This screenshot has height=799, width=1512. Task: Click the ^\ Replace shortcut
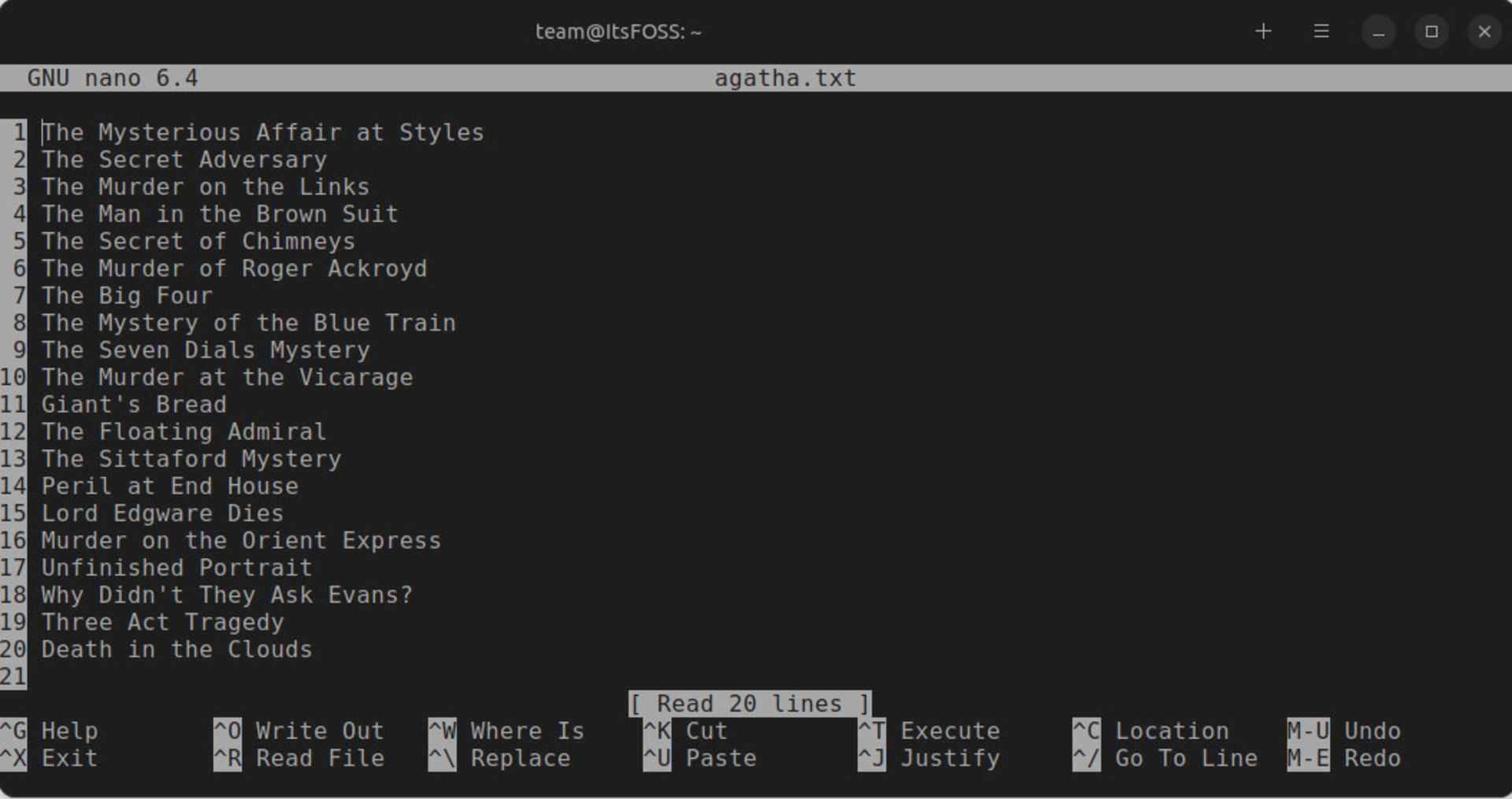click(x=499, y=758)
